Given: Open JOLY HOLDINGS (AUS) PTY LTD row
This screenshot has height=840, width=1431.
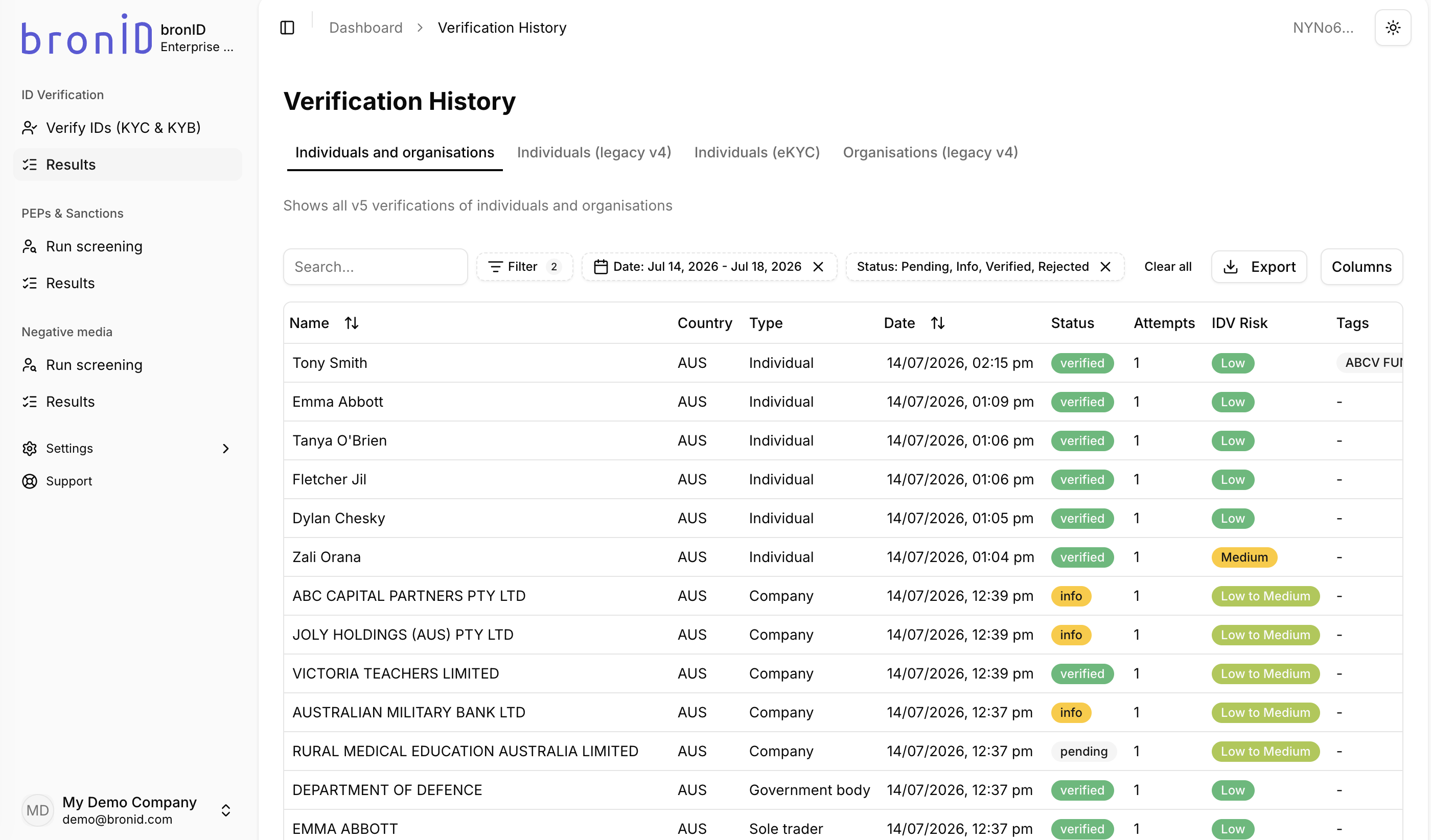Looking at the screenshot, I should point(843,635).
